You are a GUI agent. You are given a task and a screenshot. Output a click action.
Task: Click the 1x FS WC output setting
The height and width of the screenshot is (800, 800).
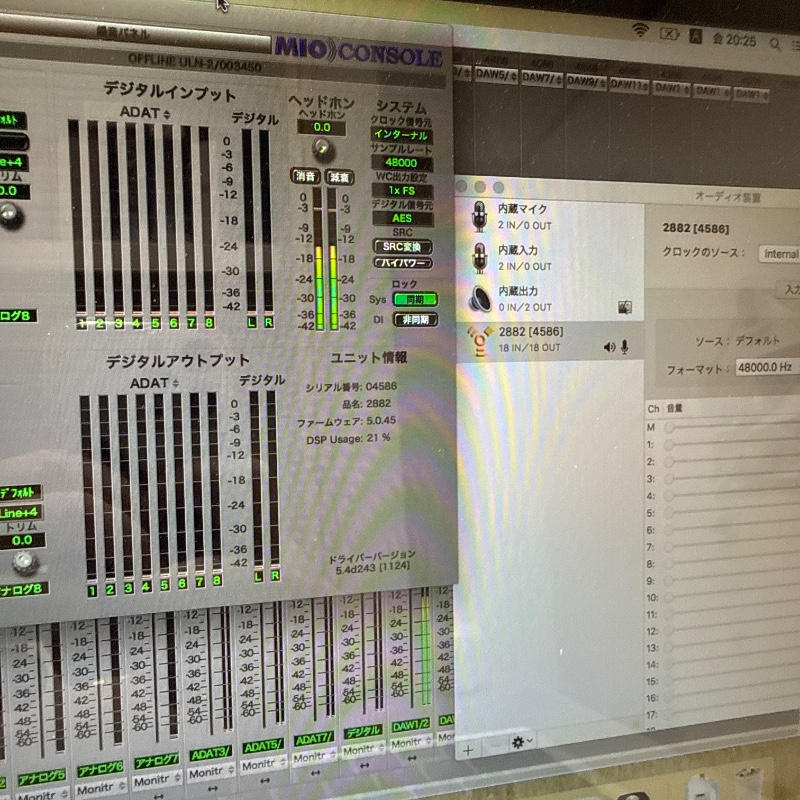[x=401, y=190]
